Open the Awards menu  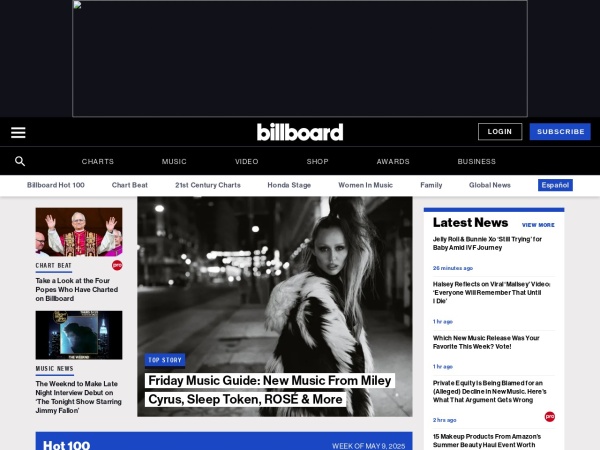coord(393,161)
